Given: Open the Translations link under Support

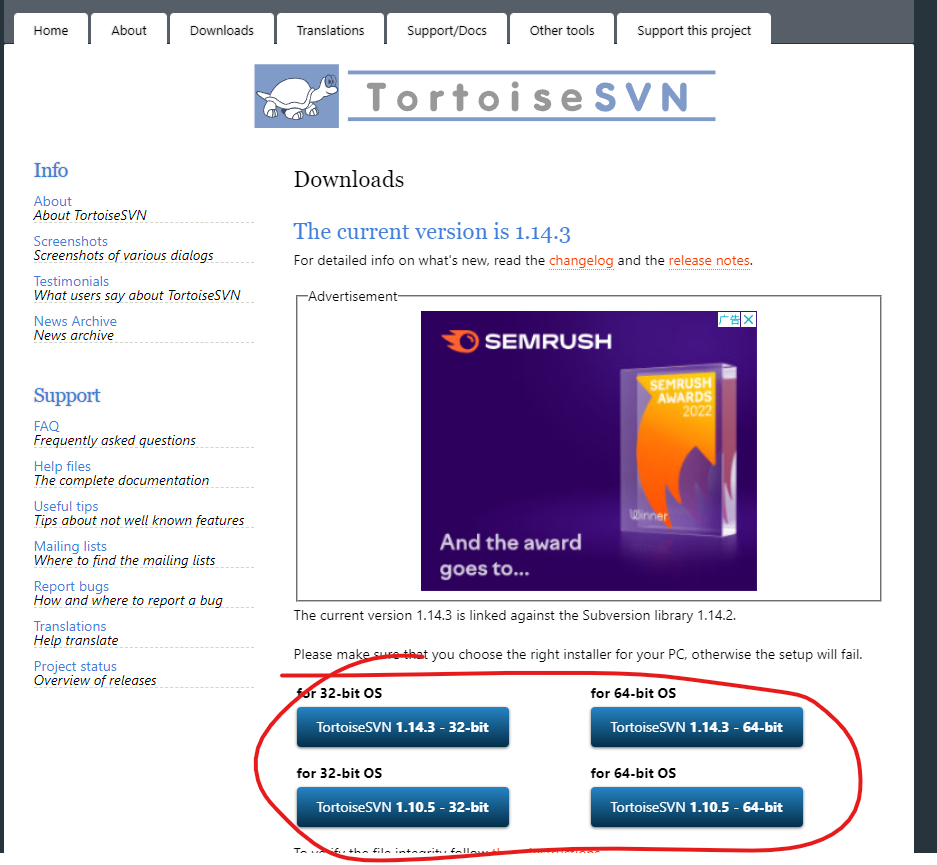Looking at the screenshot, I should [70, 627].
